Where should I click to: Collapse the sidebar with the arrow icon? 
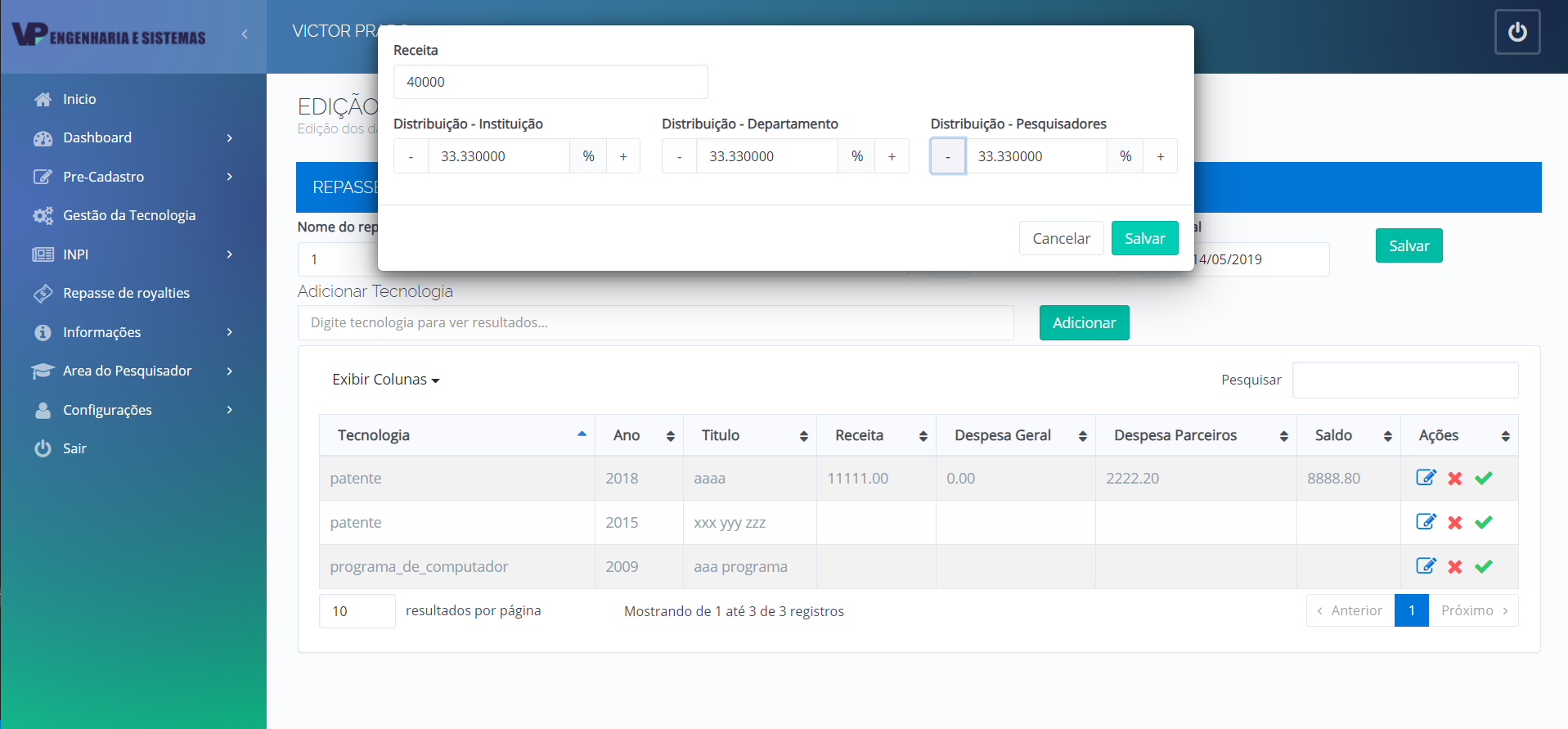coord(245,34)
